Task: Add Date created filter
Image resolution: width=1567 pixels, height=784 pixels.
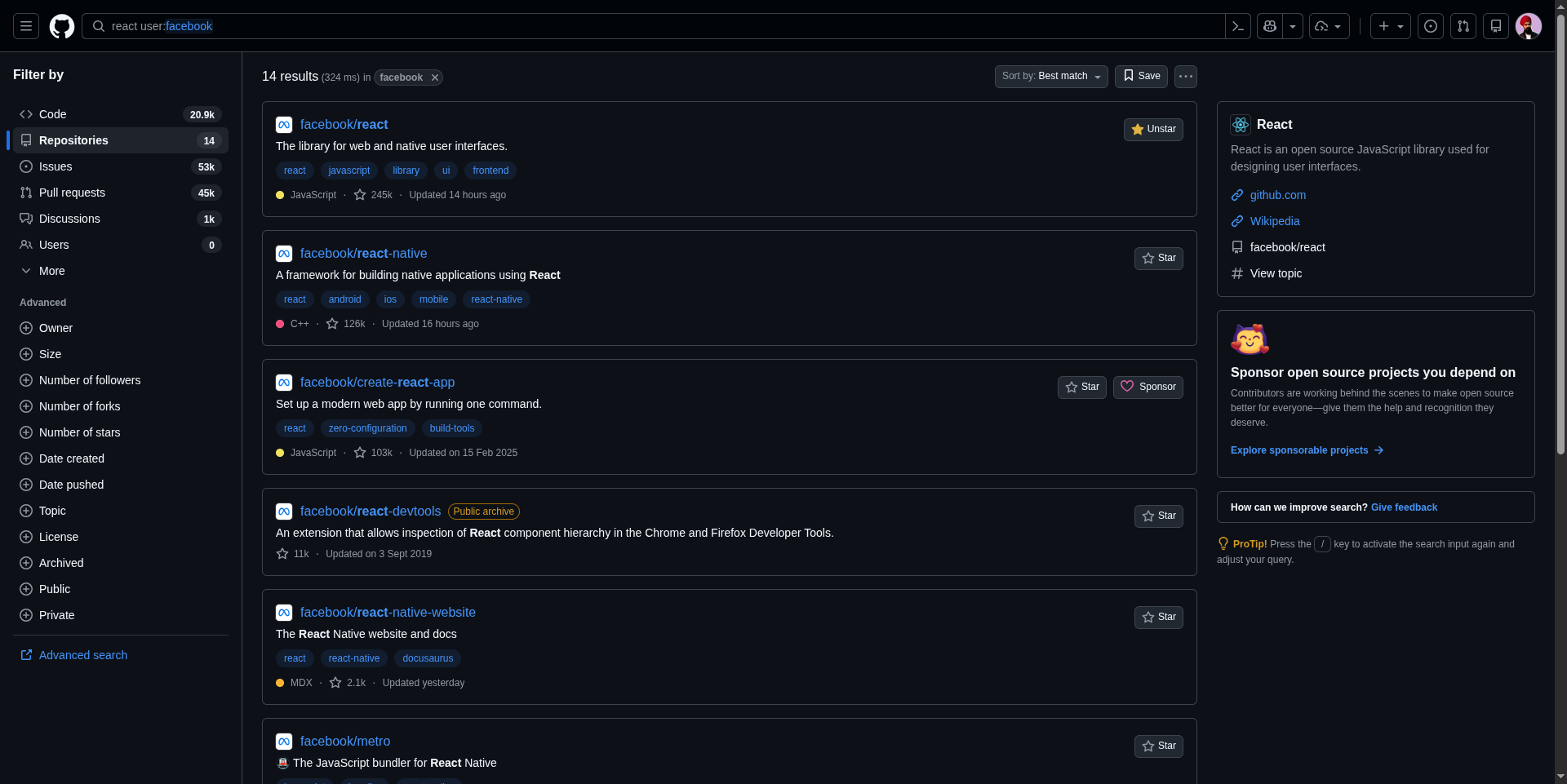Action: click(x=121, y=458)
